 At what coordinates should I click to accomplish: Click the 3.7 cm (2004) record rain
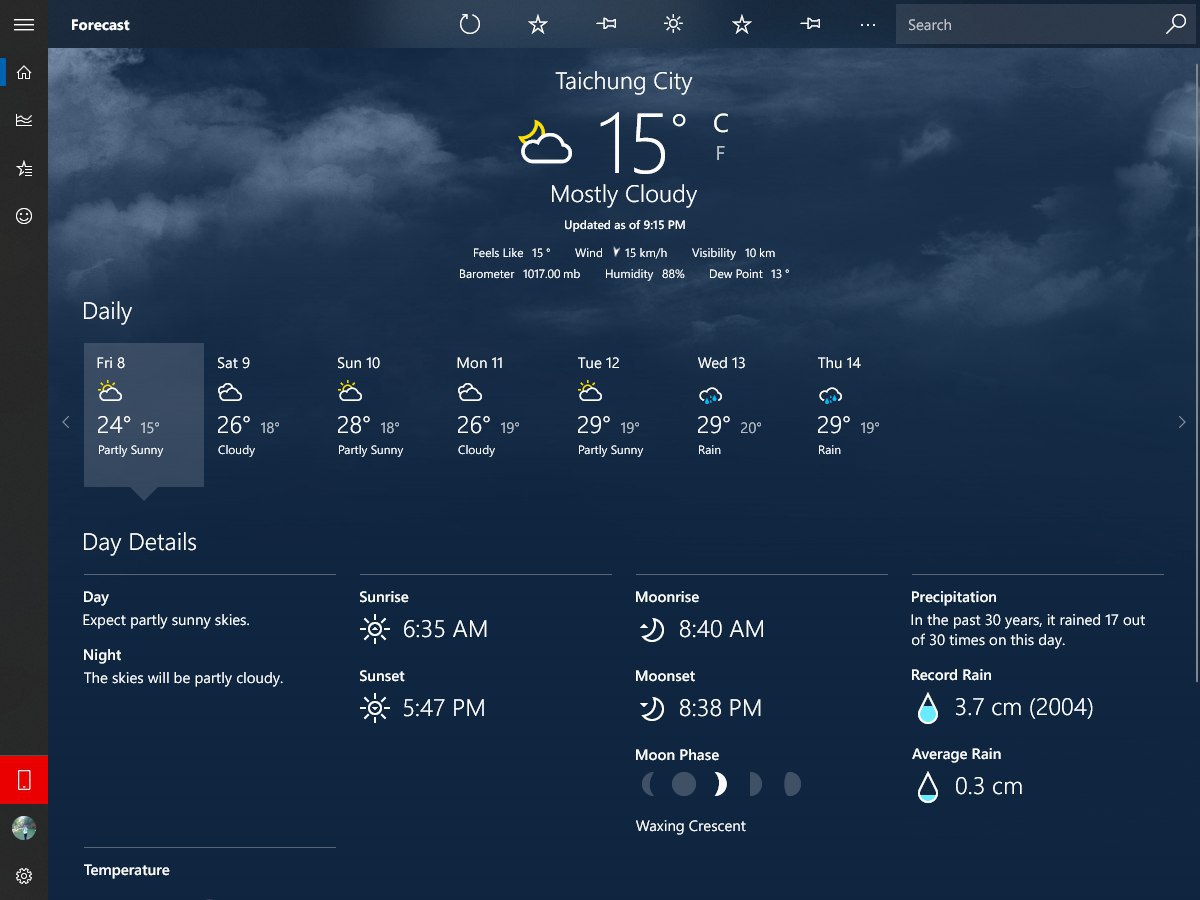(x=1024, y=708)
